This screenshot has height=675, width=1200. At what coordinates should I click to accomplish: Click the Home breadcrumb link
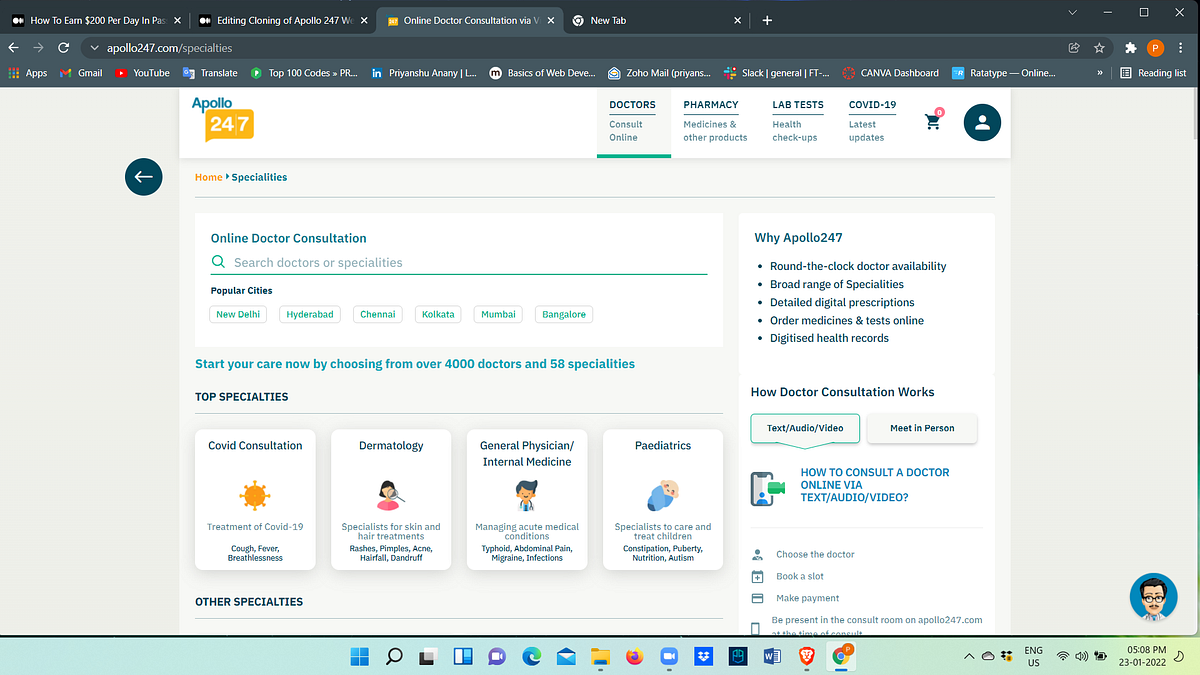point(208,177)
